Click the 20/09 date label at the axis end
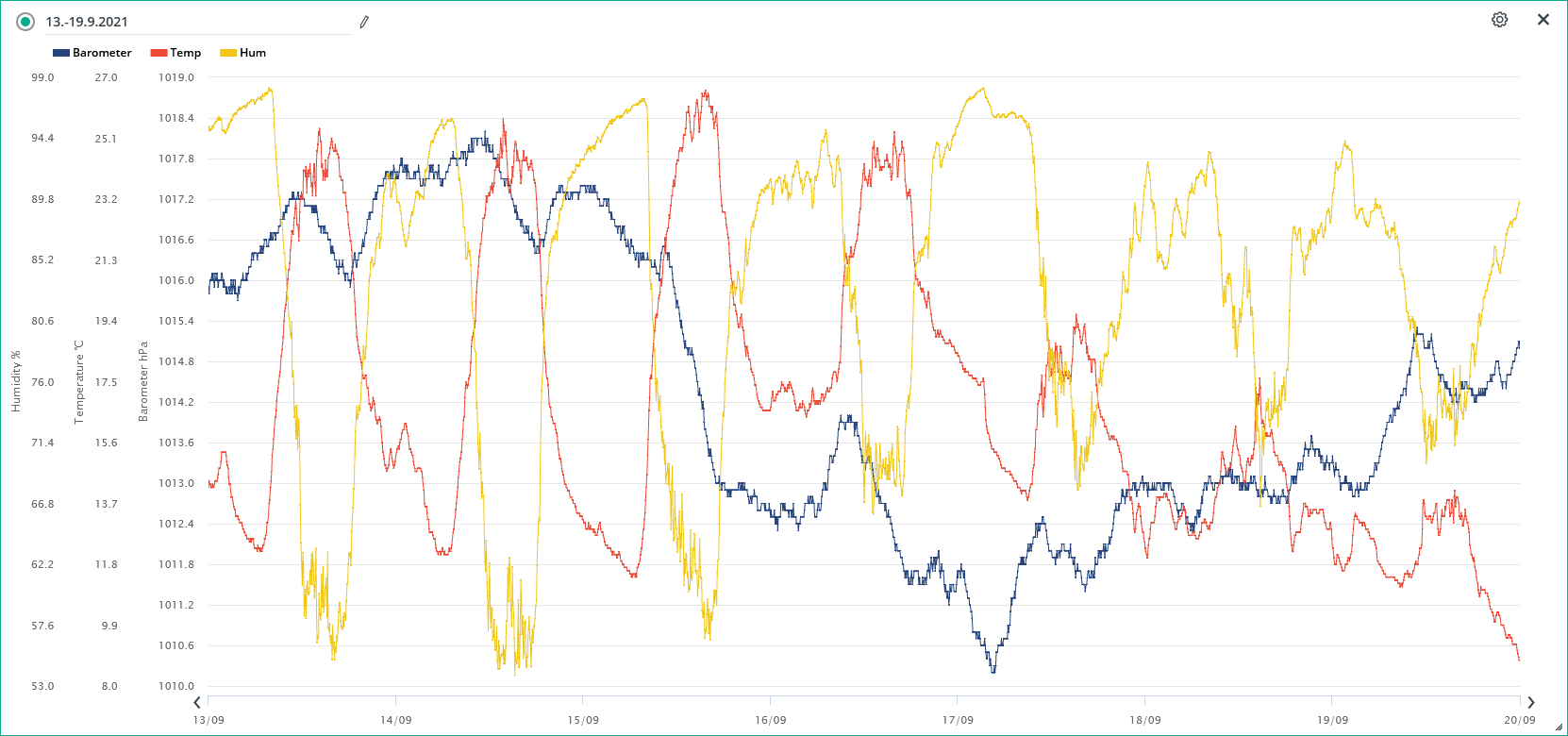1568x736 pixels. tap(1519, 720)
